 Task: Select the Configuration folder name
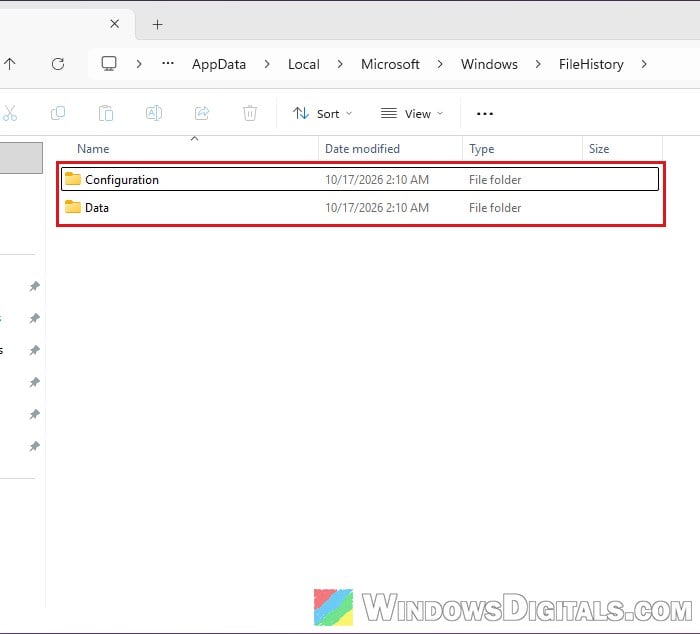click(x=122, y=179)
